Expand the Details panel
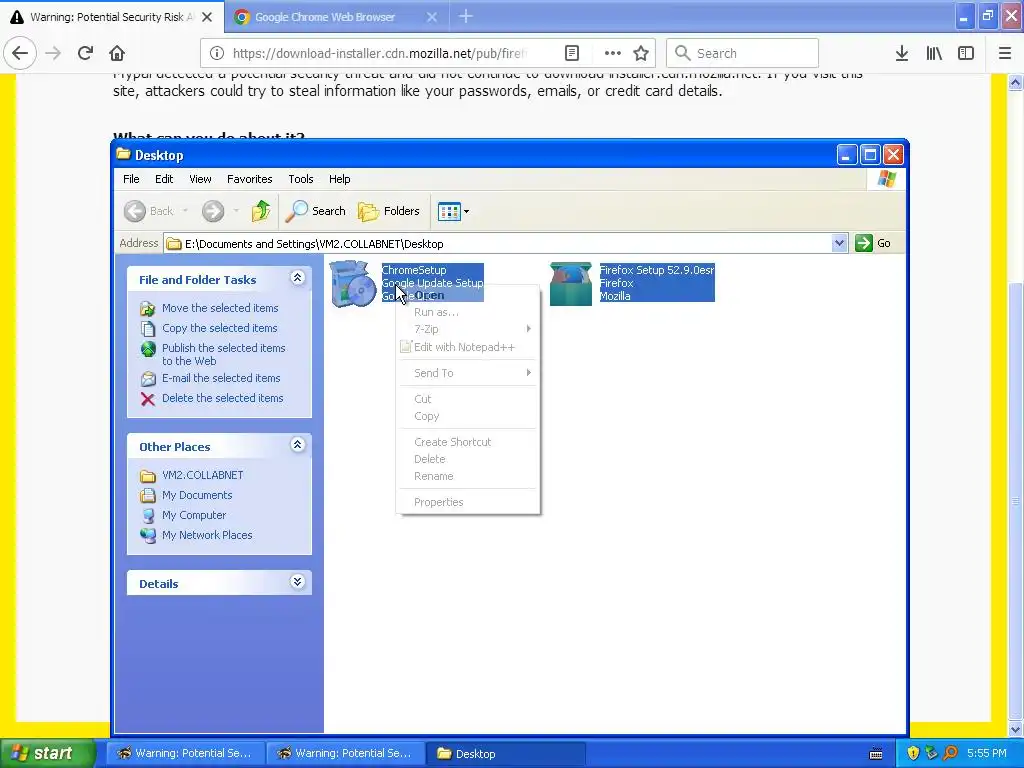This screenshot has width=1024, height=768. click(297, 582)
